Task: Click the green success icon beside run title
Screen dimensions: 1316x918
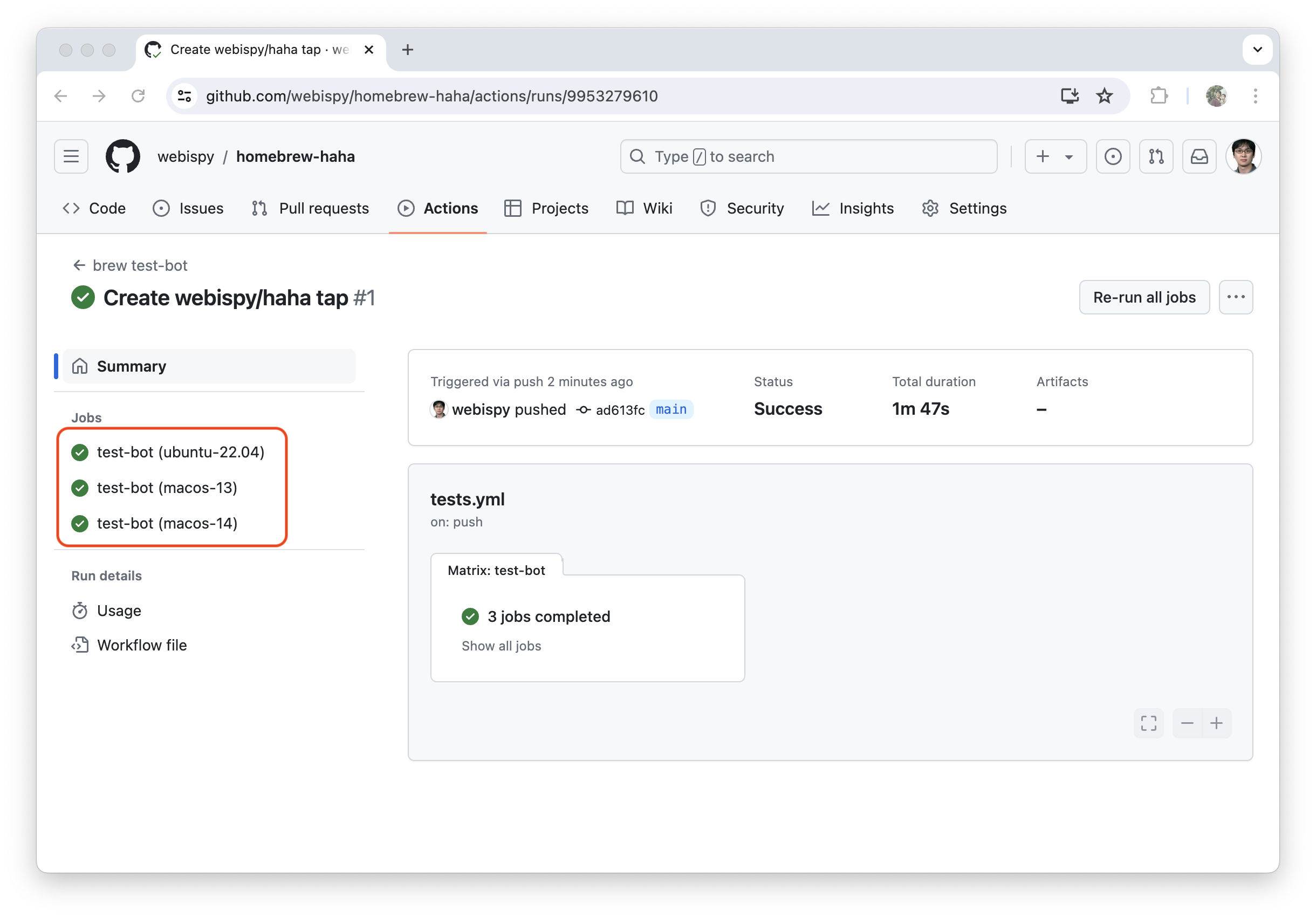Action: pyautogui.click(x=83, y=297)
